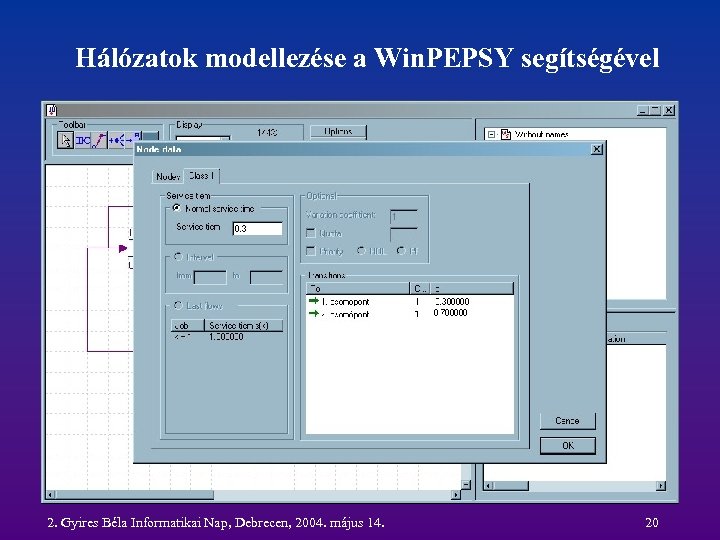Click the 0.300000 probability value
Image resolution: width=720 pixels, height=540 pixels.
(x=451, y=302)
